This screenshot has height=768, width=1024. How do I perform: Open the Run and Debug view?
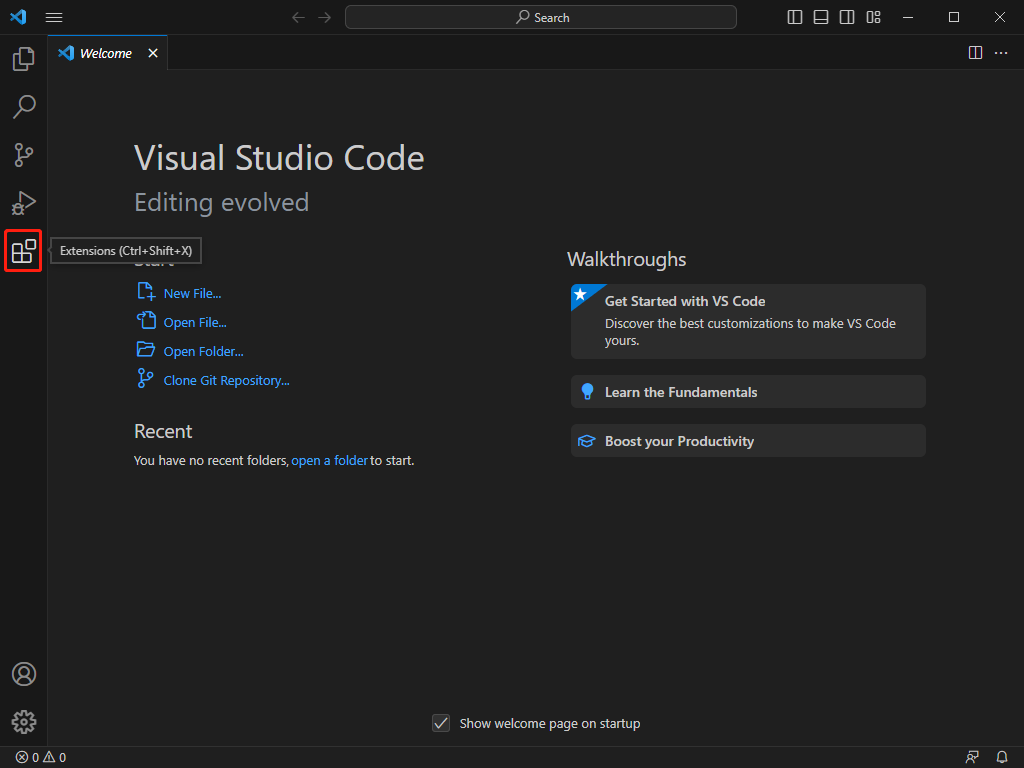[x=24, y=203]
